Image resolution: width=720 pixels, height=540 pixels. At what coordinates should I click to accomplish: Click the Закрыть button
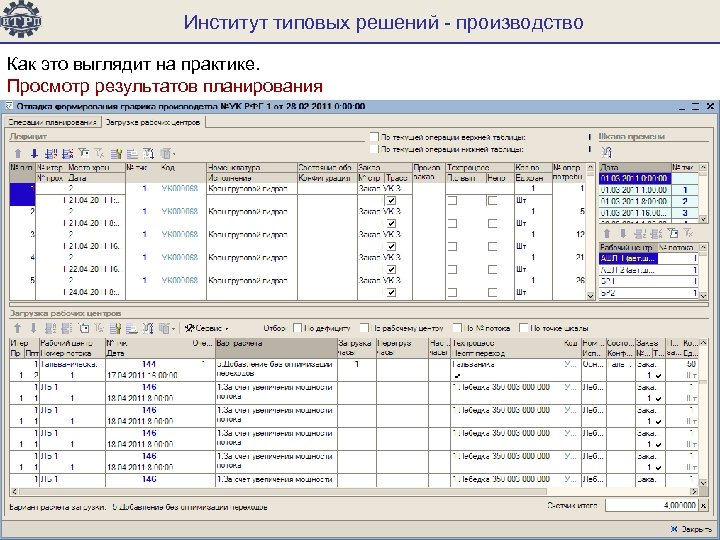pos(691,529)
